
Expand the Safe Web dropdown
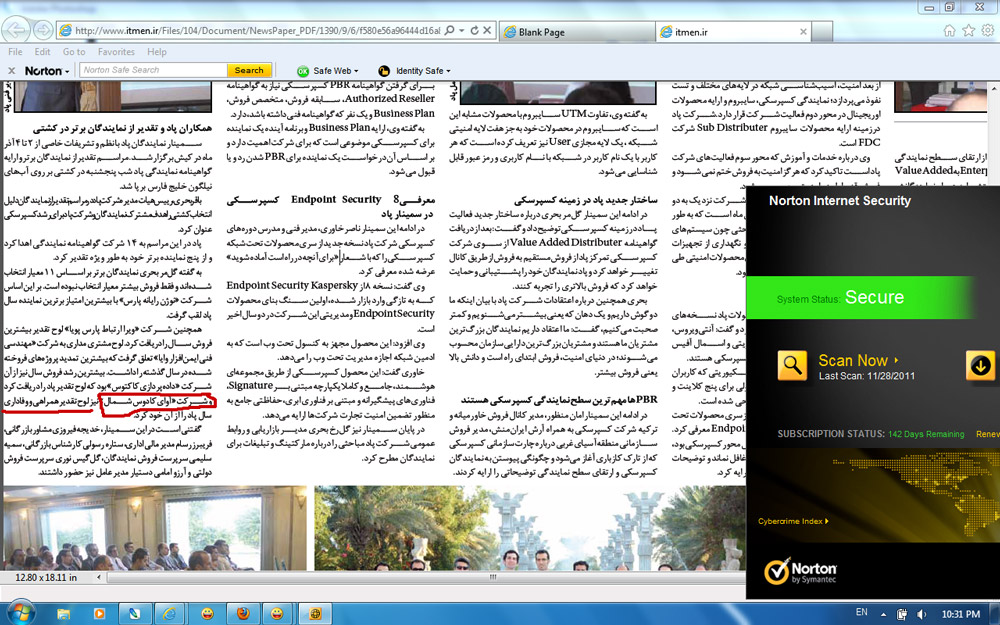coord(356,71)
